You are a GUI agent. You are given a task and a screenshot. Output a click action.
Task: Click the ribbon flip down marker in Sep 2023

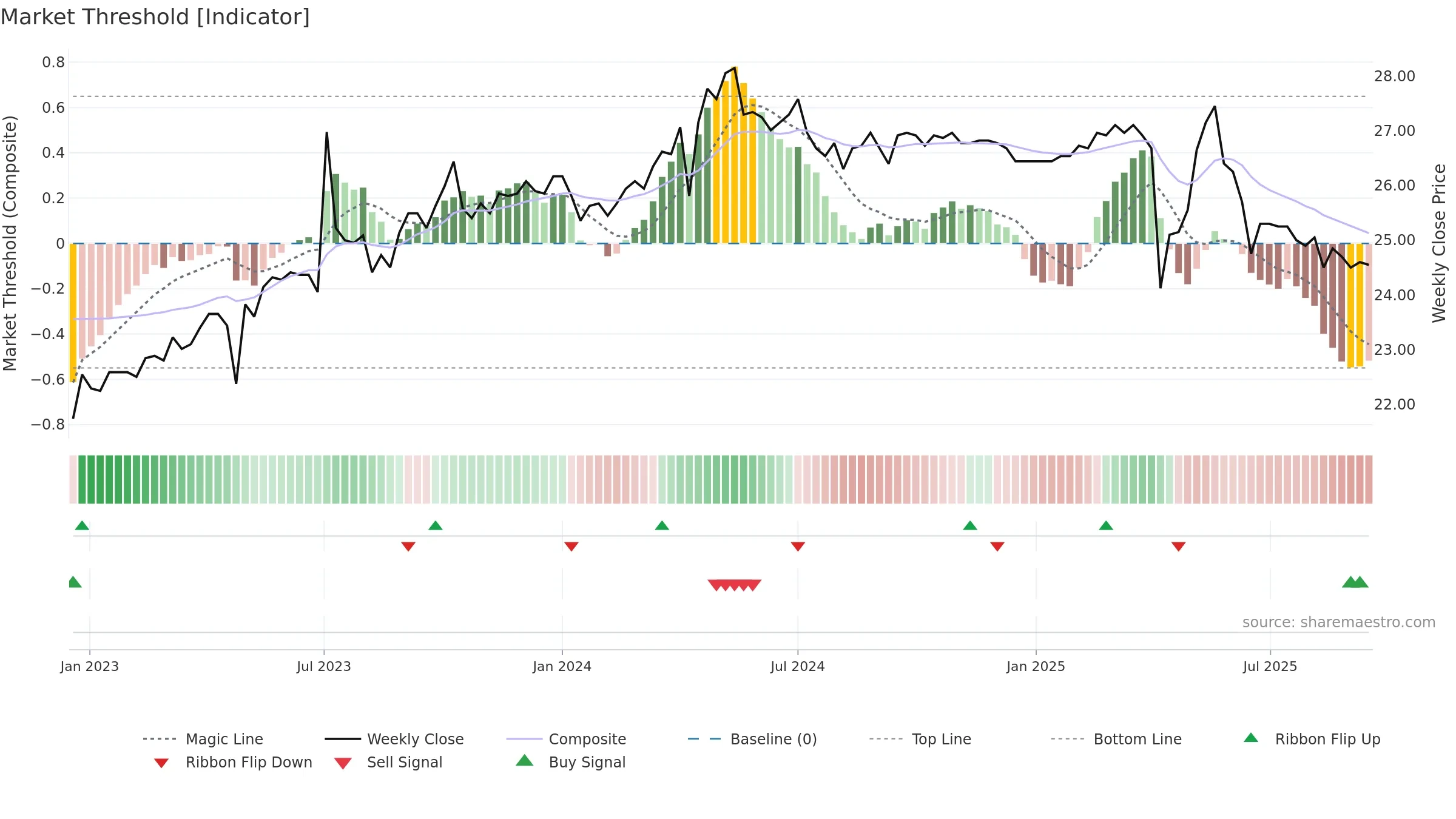[x=408, y=547]
